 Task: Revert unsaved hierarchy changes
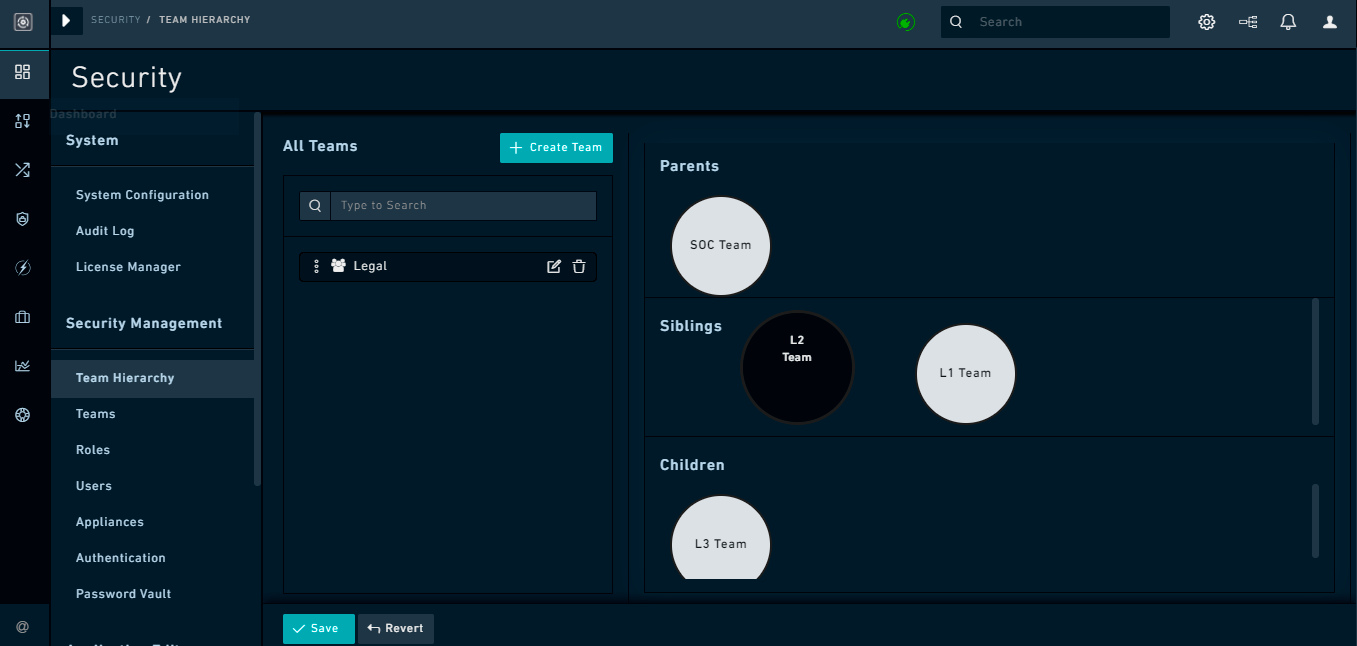point(395,628)
